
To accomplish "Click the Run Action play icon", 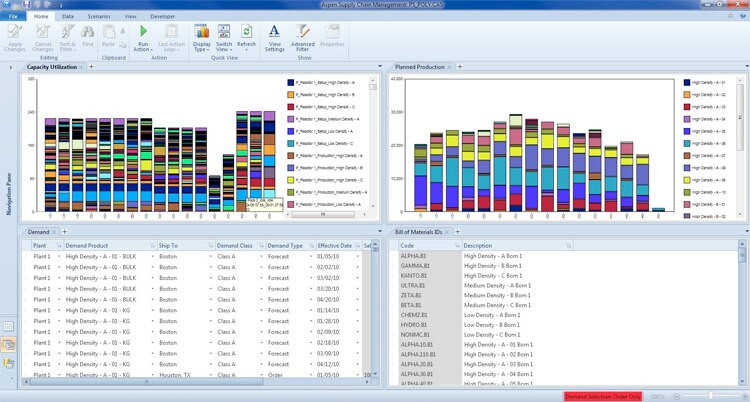I will click(143, 32).
